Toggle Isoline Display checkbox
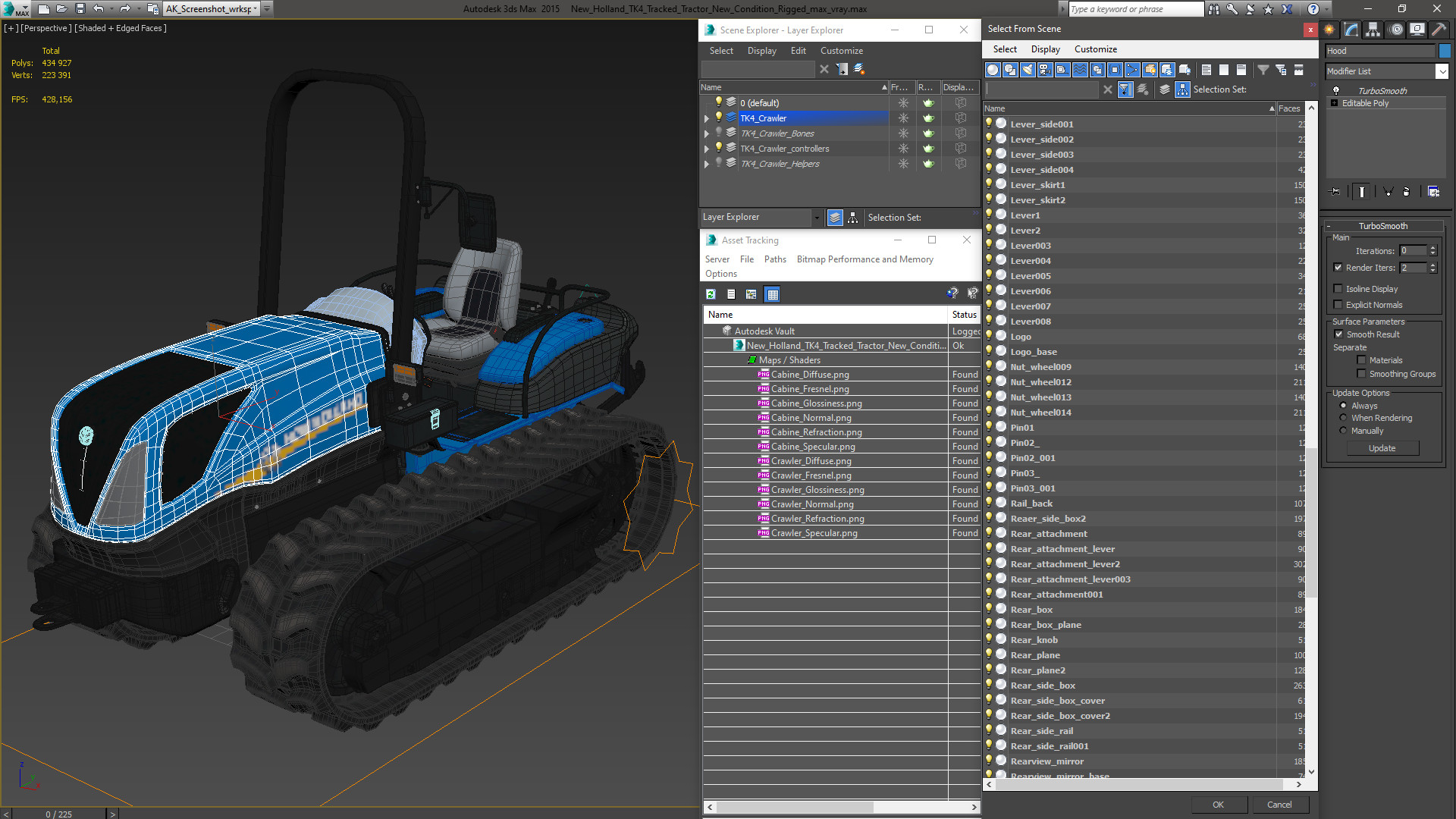This screenshot has width=1456, height=819. (x=1338, y=289)
